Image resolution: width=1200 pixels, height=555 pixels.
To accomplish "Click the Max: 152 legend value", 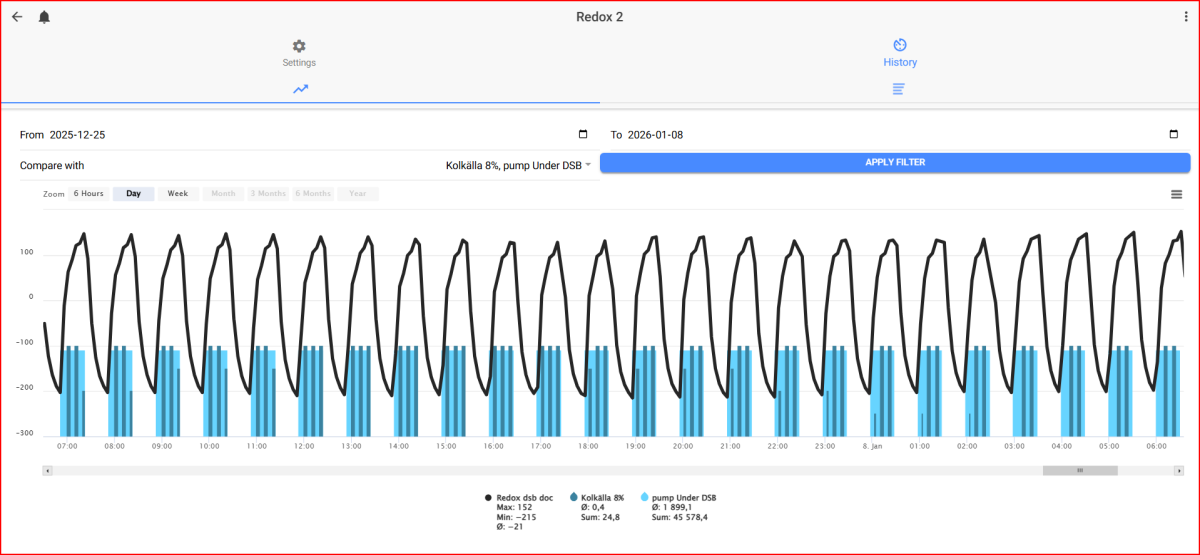I will point(514,507).
